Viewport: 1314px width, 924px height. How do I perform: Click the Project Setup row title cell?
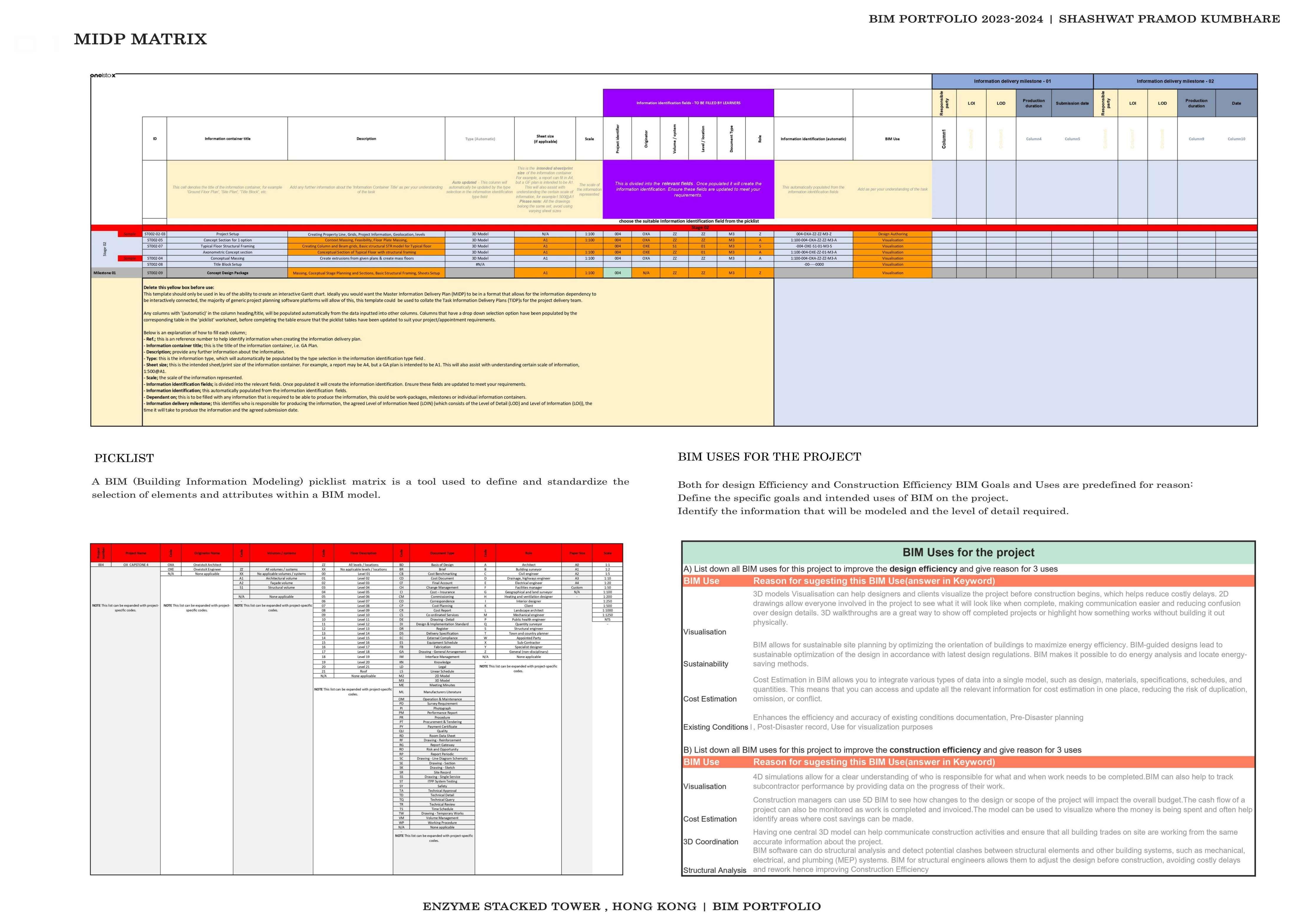click(x=227, y=234)
